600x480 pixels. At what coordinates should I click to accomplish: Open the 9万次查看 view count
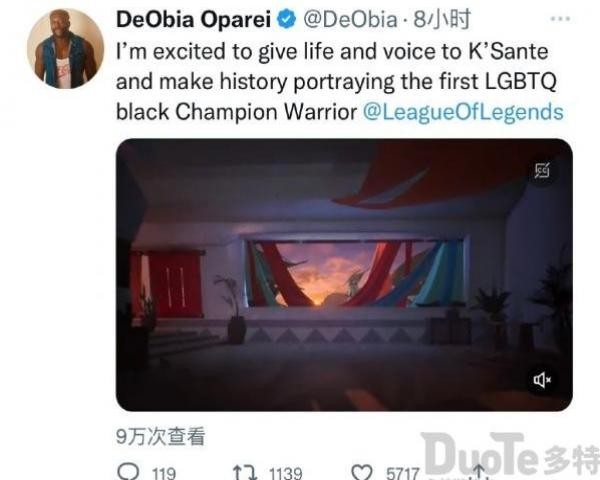point(161,436)
